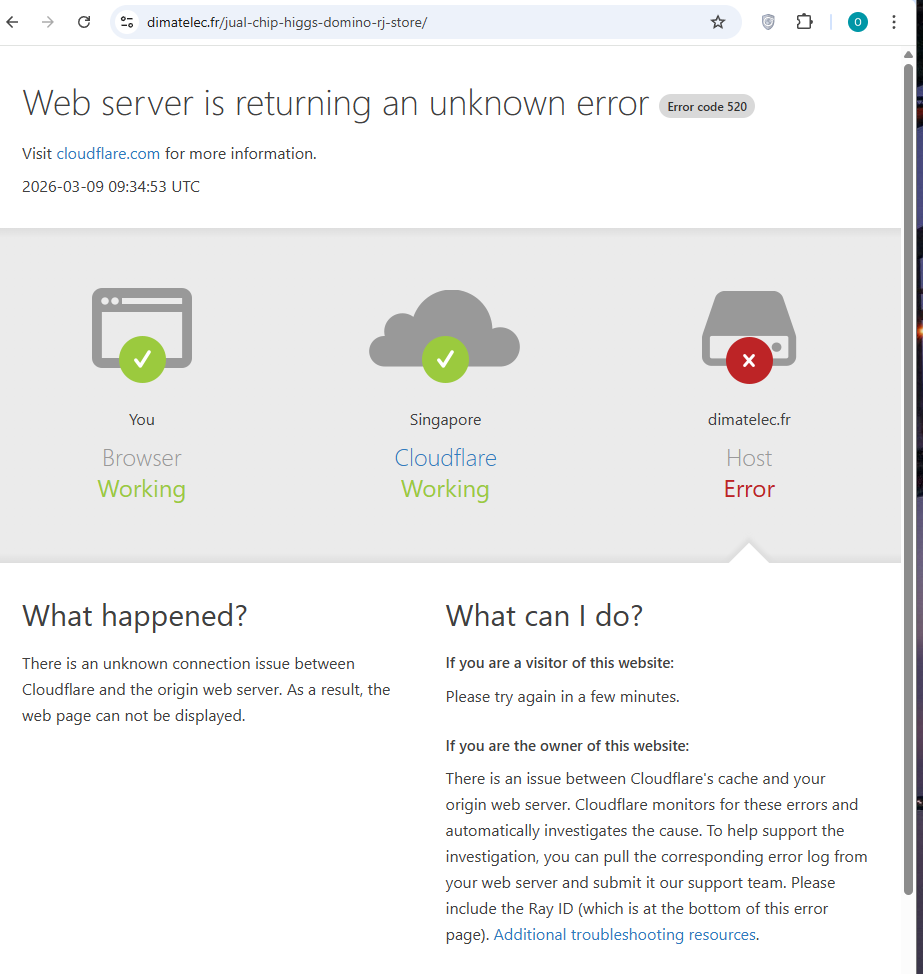Click the red 'Error' status text
The height and width of the screenshot is (974, 923).
(749, 489)
